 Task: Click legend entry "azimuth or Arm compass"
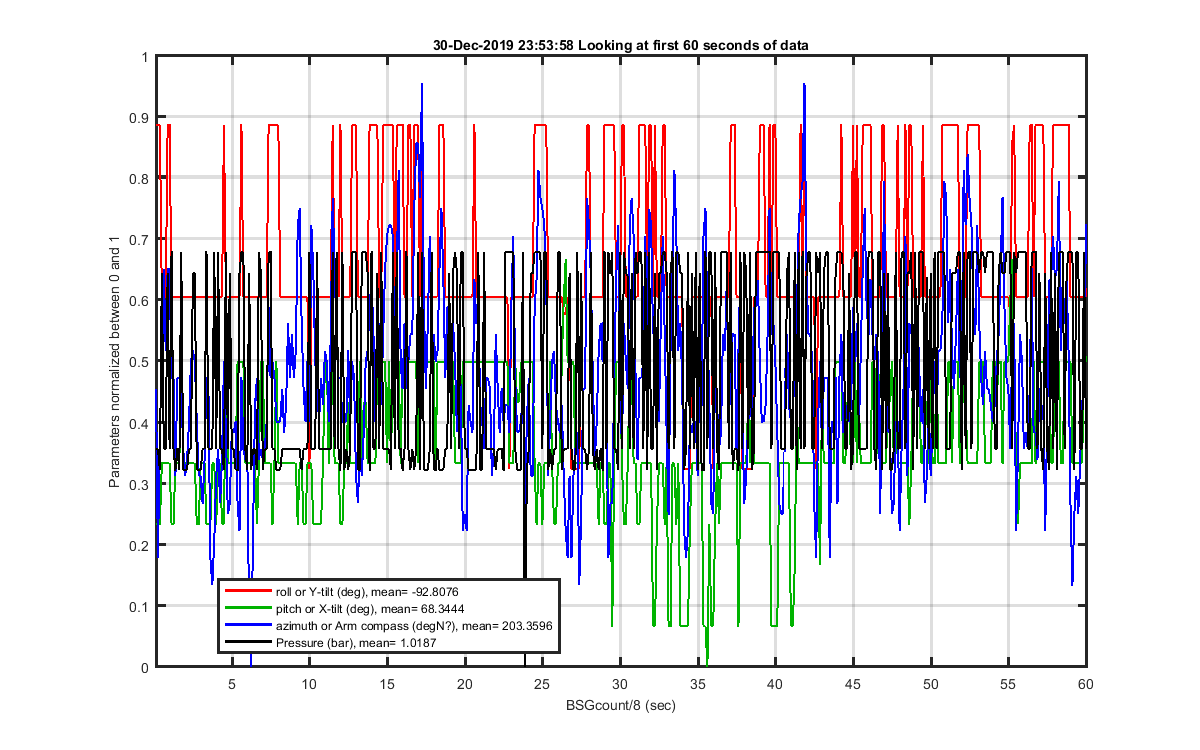tap(413, 625)
